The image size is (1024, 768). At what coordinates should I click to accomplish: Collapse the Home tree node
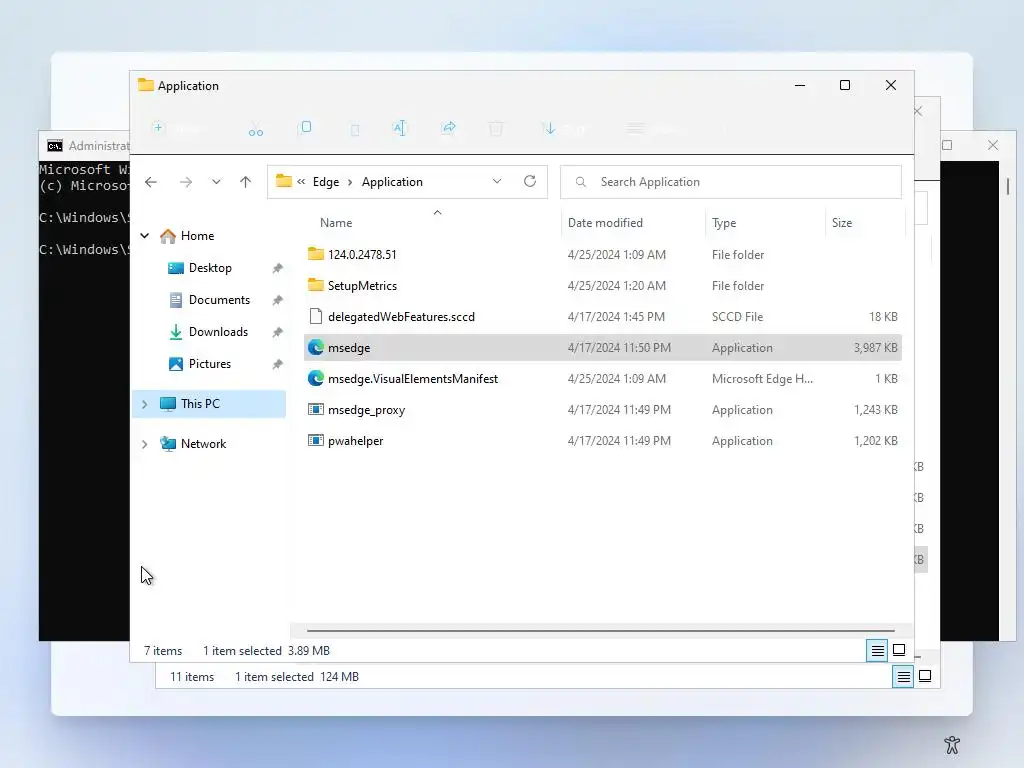tap(145, 236)
